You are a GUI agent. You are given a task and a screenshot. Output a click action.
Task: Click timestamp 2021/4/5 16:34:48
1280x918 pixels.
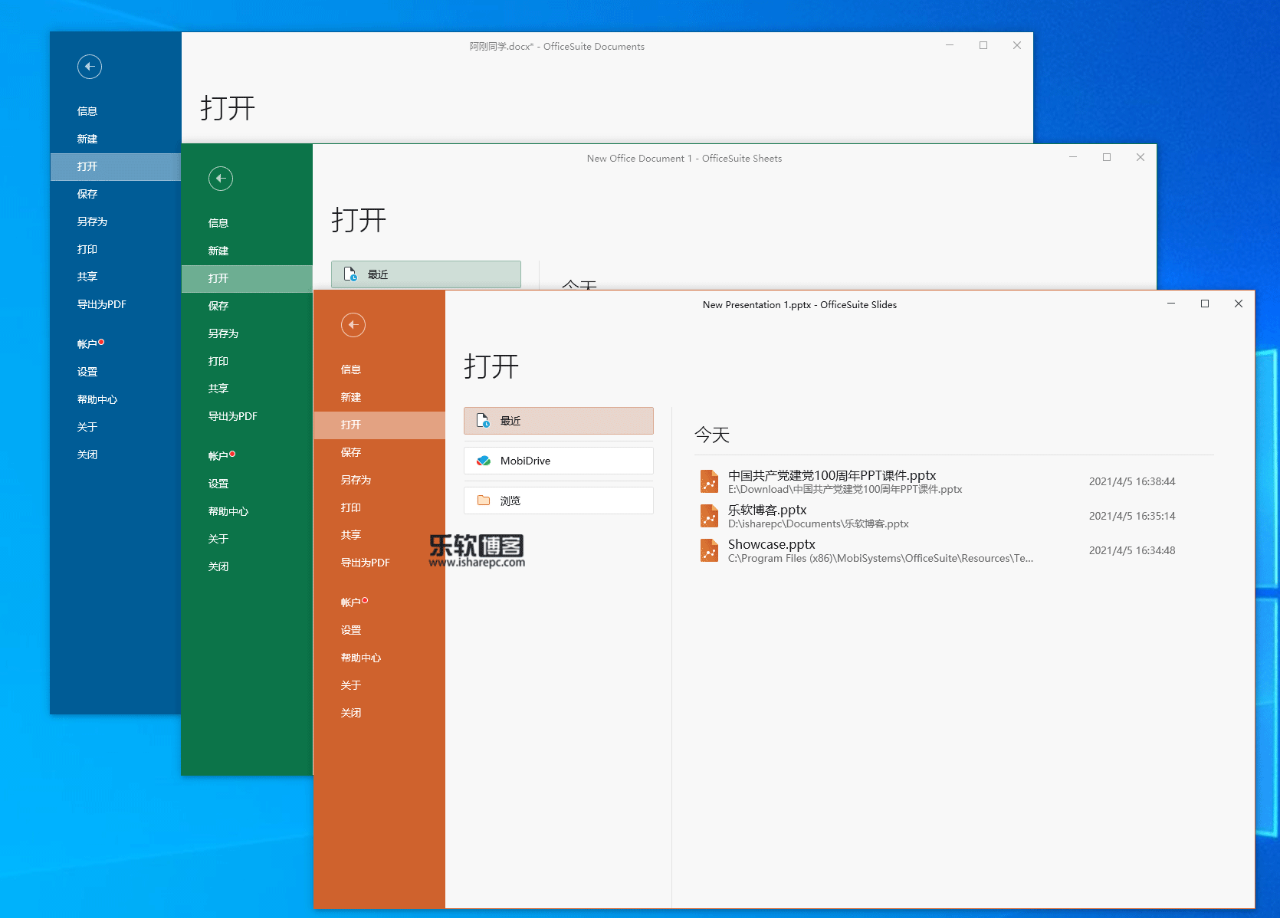pyautogui.click(x=1132, y=550)
